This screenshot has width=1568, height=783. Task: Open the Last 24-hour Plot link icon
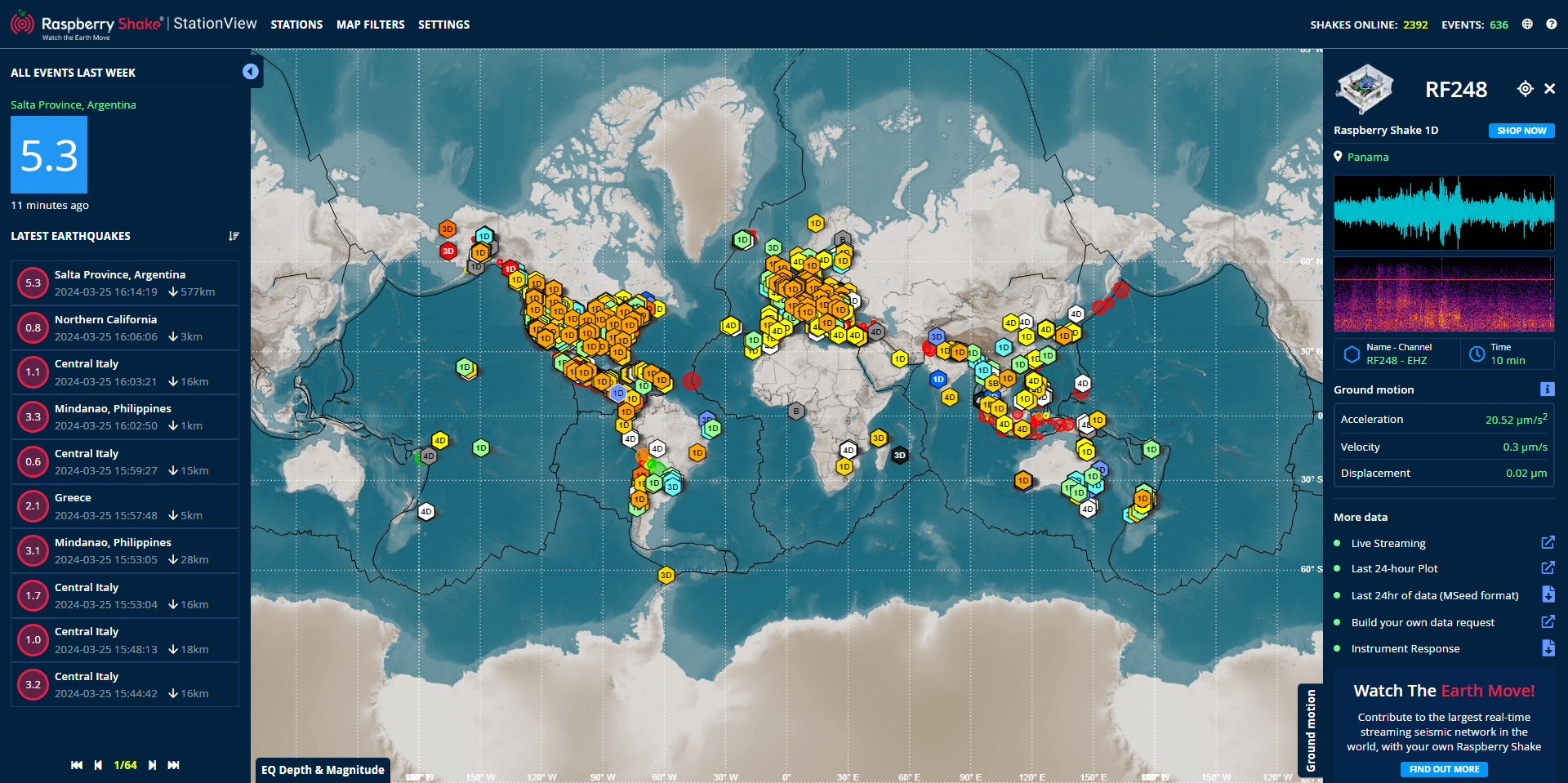1548,568
